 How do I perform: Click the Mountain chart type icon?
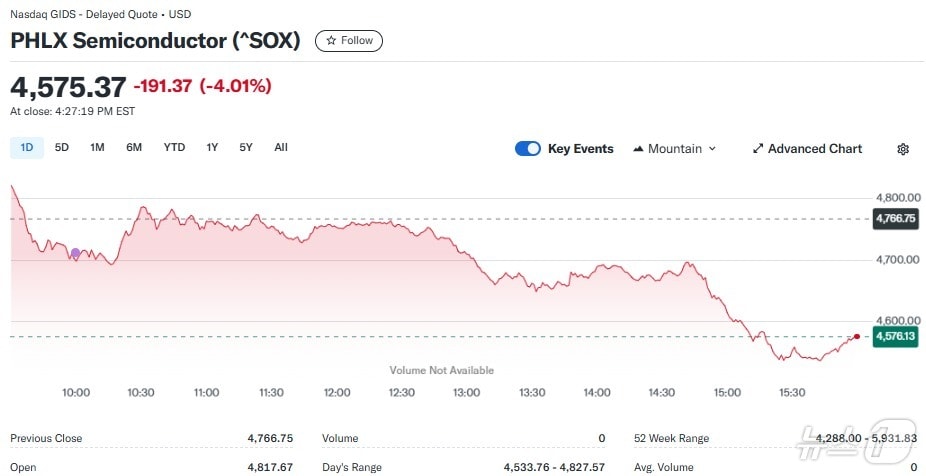[638, 149]
